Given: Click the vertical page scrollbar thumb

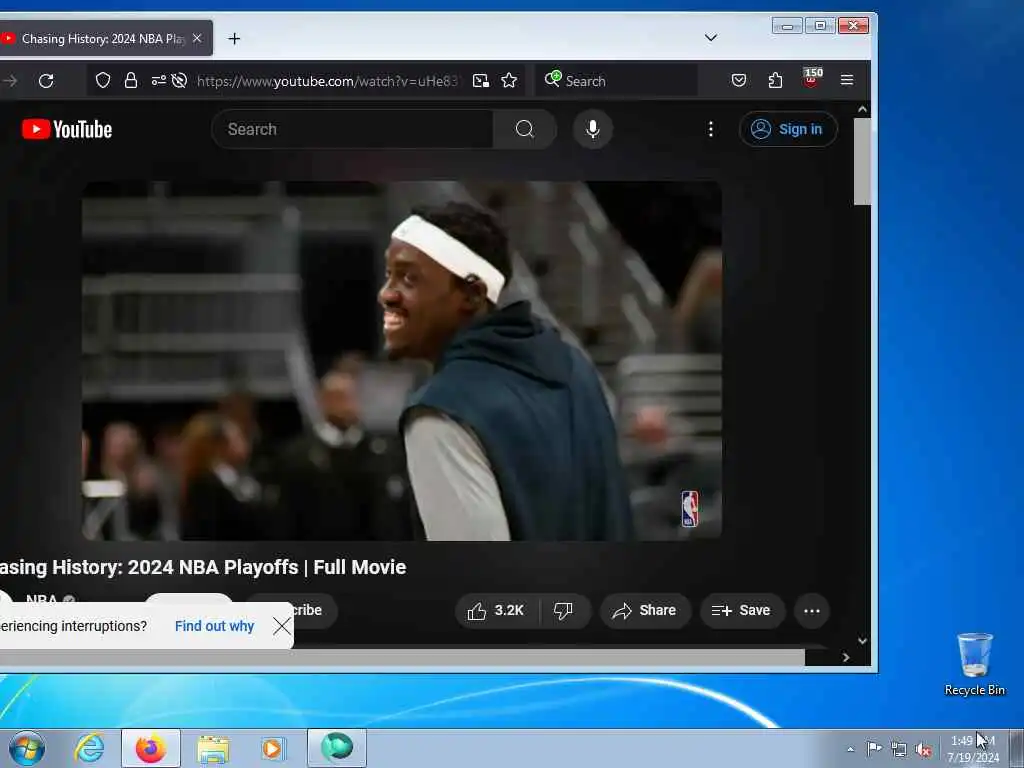Looking at the screenshot, I should 862,162.
